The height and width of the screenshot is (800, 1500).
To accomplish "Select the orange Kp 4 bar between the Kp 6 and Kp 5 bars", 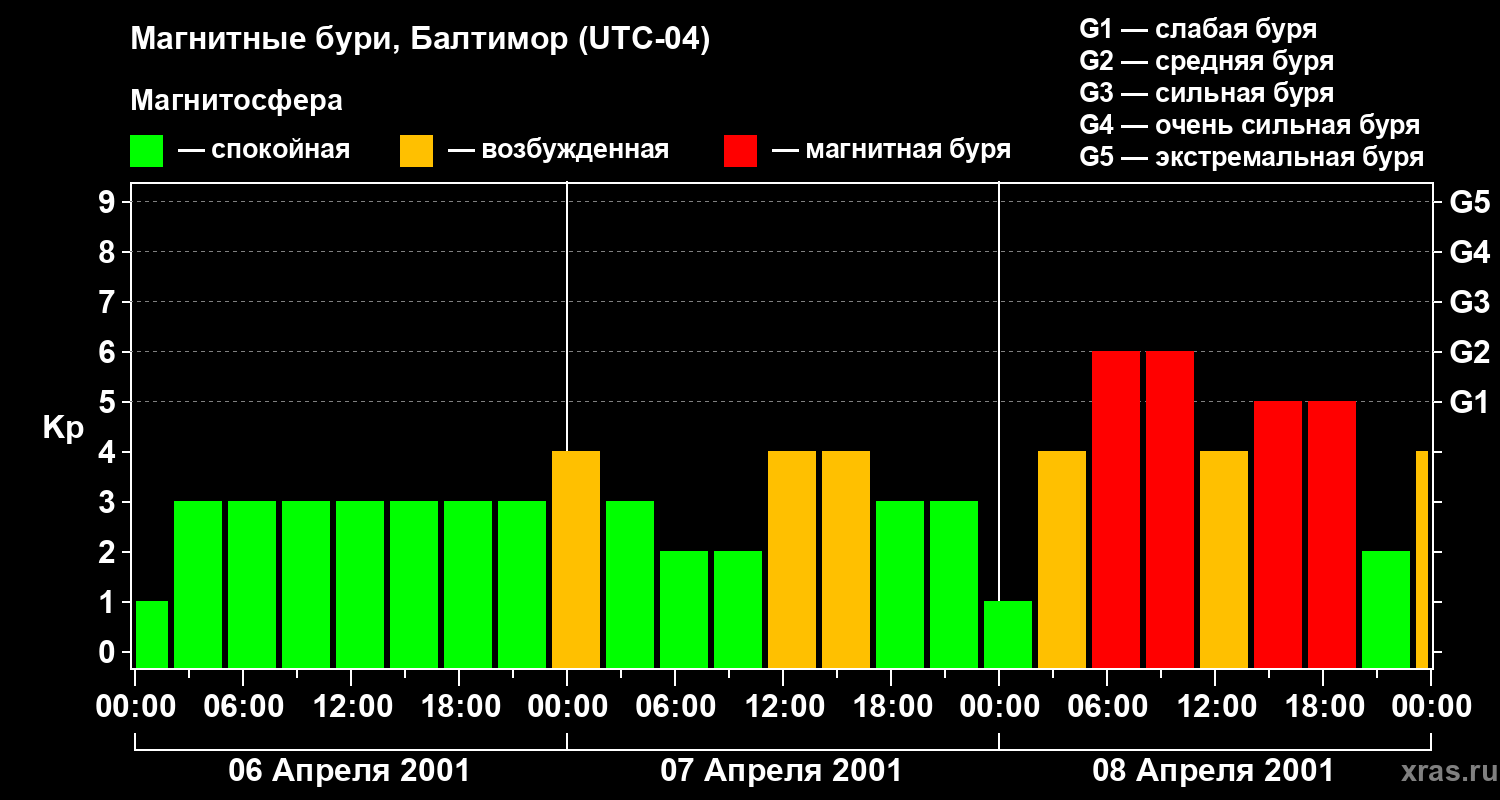I will (1224, 559).
